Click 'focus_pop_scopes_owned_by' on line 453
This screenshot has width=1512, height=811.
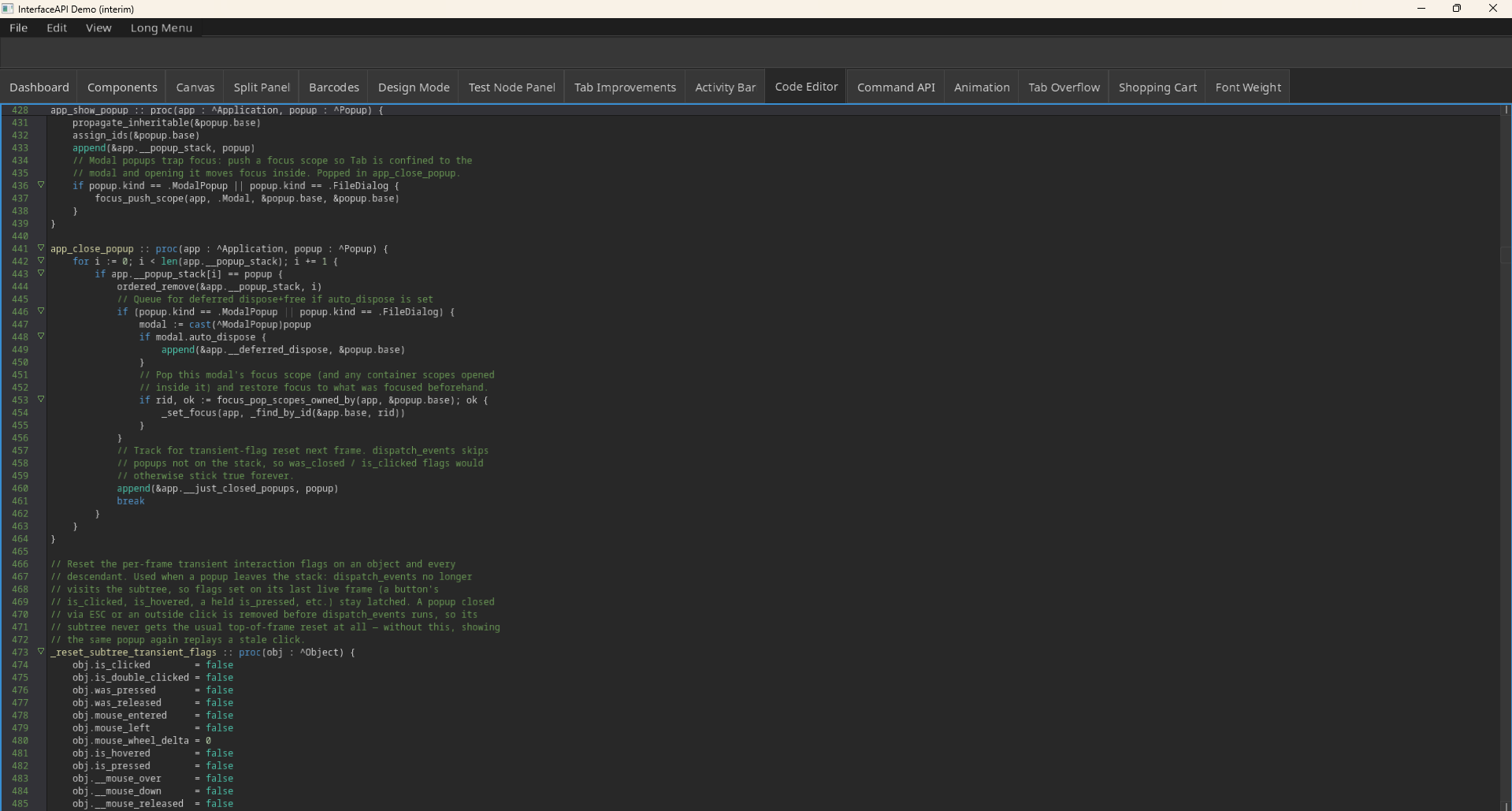[x=286, y=400]
